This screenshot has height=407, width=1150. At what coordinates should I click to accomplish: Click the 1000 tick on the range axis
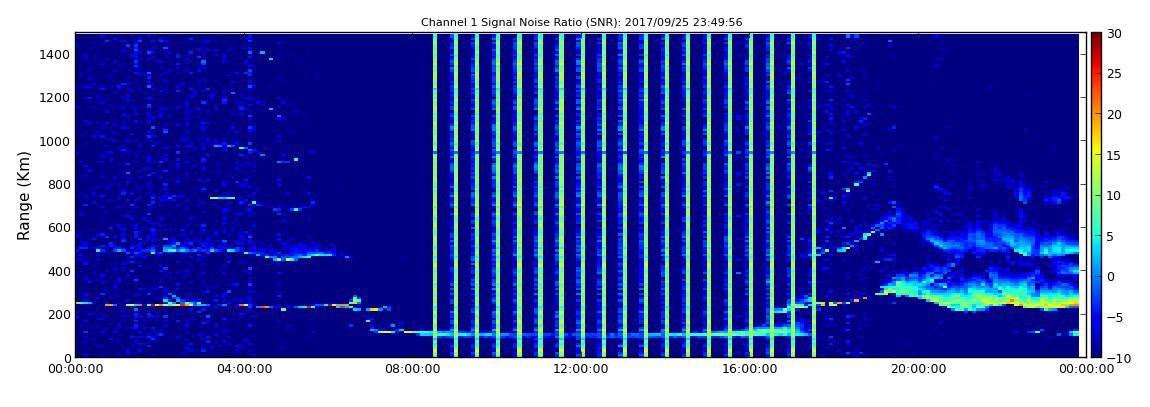click(56, 141)
